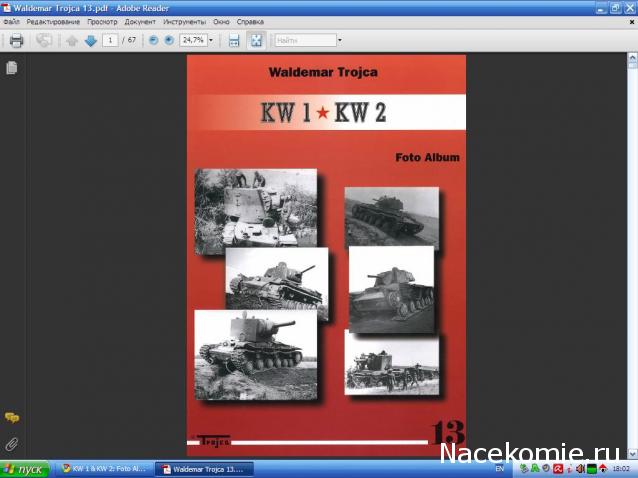The width and height of the screenshot is (638, 478).
Task: Click the green monitor tray icon
Action: (592, 469)
